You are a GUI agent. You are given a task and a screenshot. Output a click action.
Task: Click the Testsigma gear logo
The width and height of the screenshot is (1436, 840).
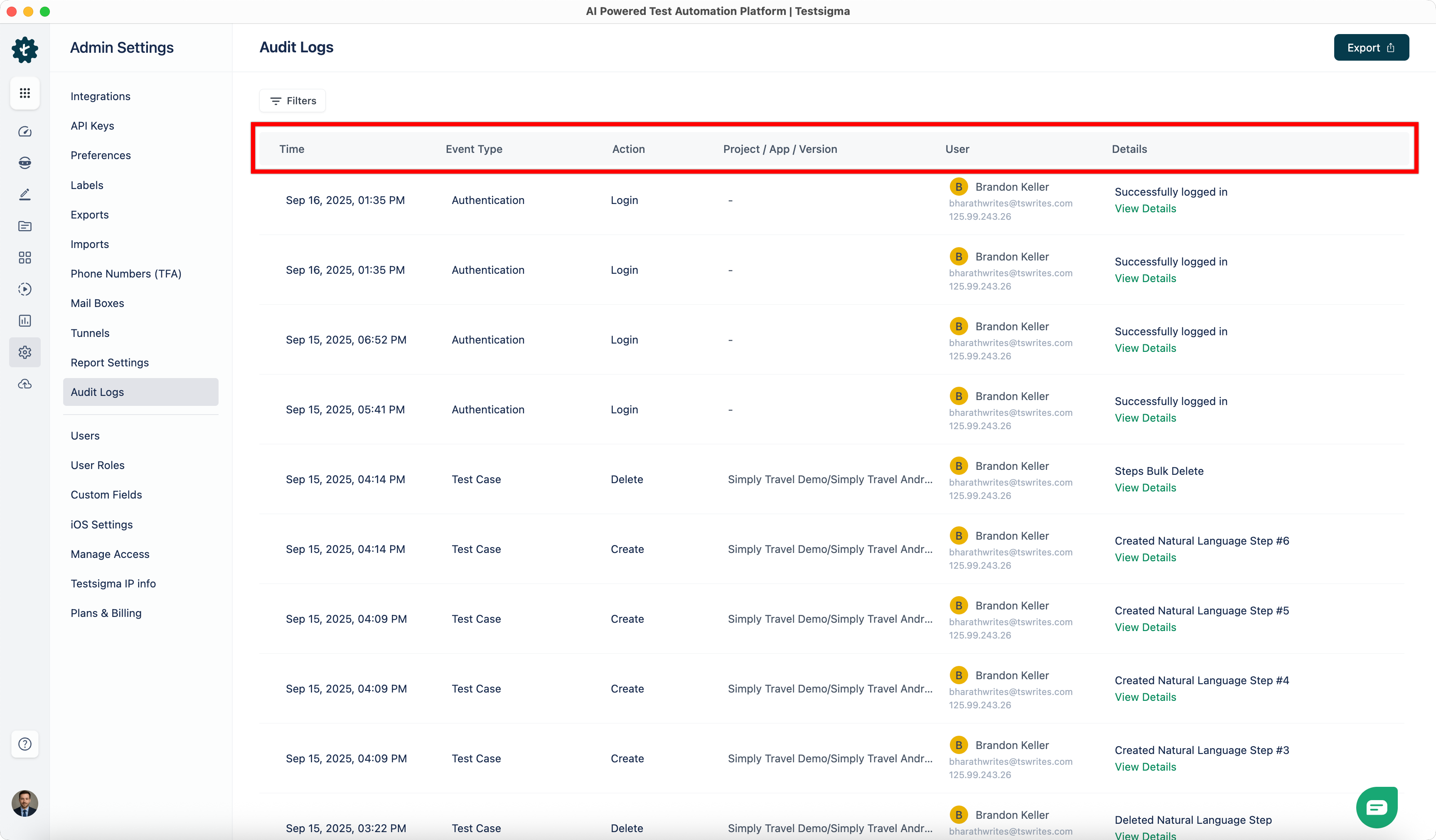[25, 49]
